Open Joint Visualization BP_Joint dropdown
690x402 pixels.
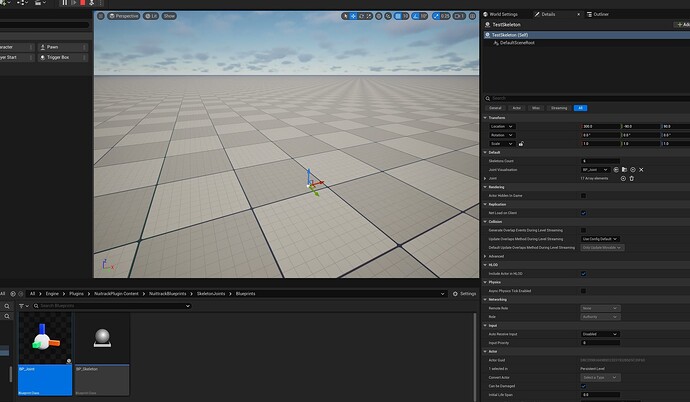point(597,170)
